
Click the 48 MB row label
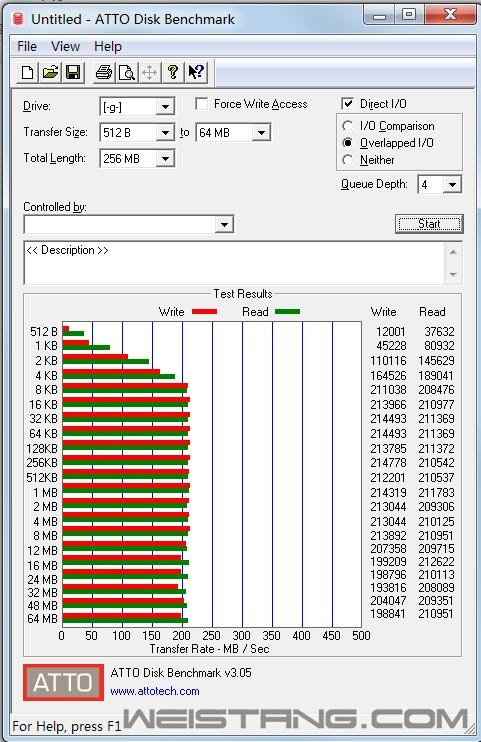(42, 606)
